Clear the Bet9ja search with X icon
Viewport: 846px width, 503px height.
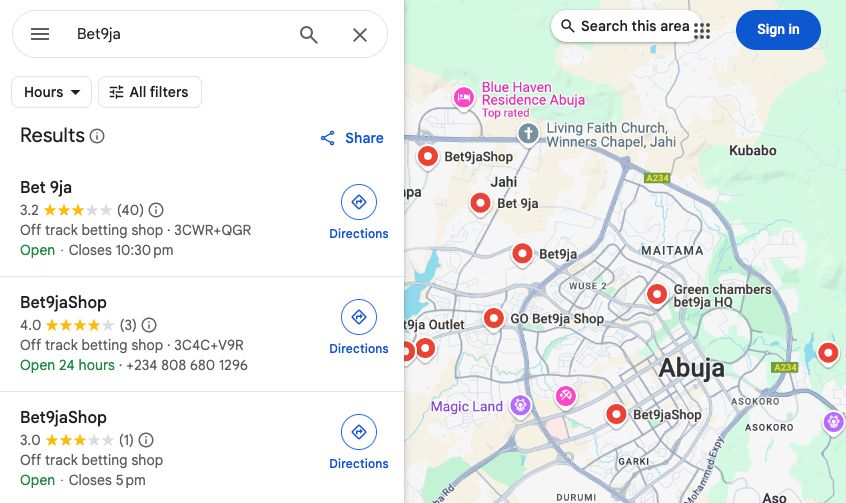(x=360, y=35)
